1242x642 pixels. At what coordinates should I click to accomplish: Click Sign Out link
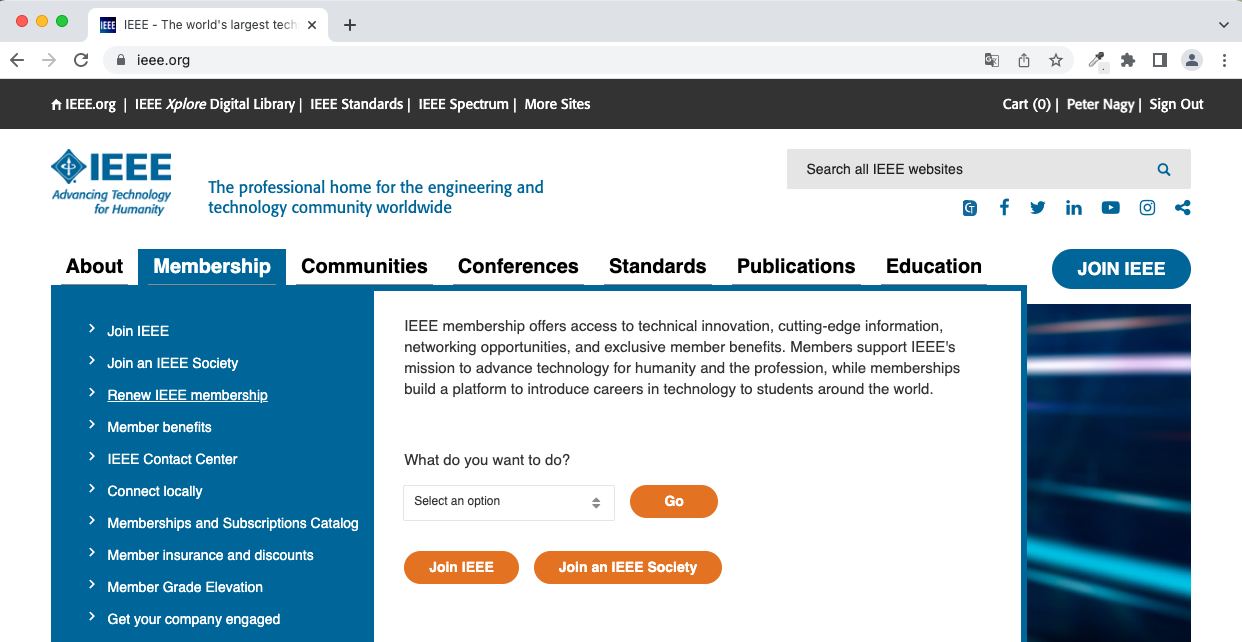pos(1176,104)
